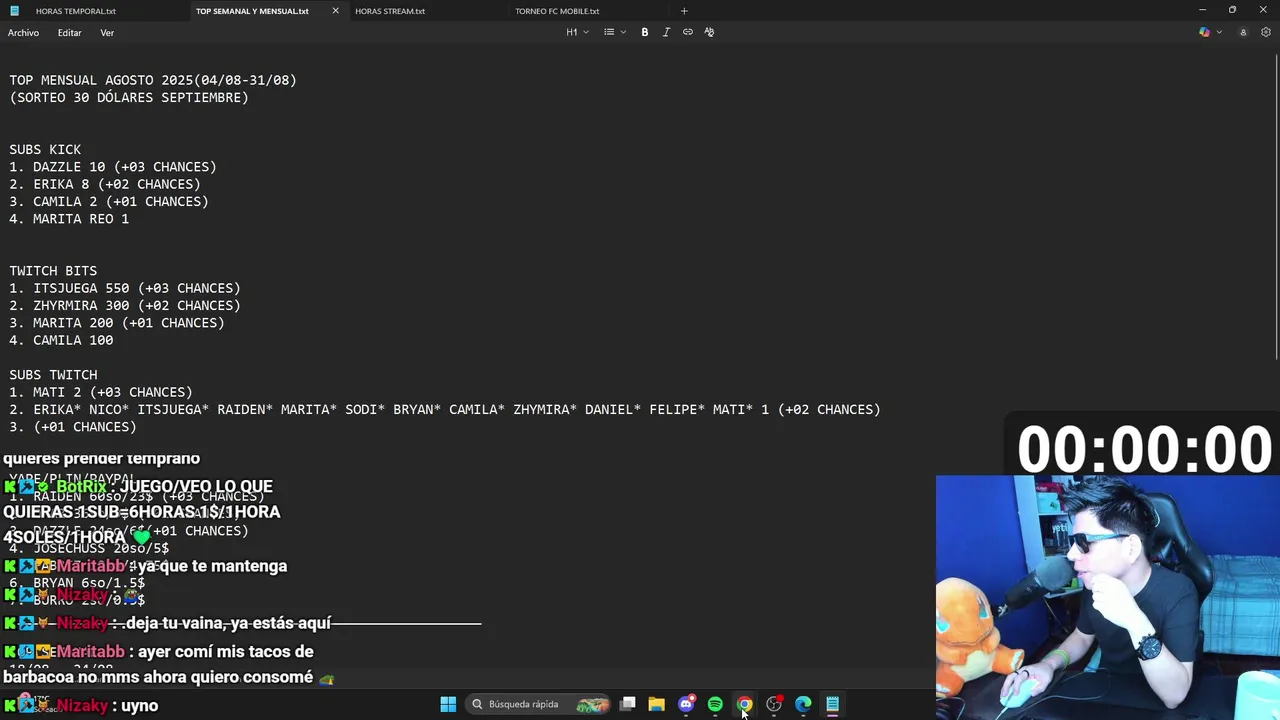
Task: Click the line '3. MARITA 200 (+01 CHANCES)'
Action: [117, 323]
